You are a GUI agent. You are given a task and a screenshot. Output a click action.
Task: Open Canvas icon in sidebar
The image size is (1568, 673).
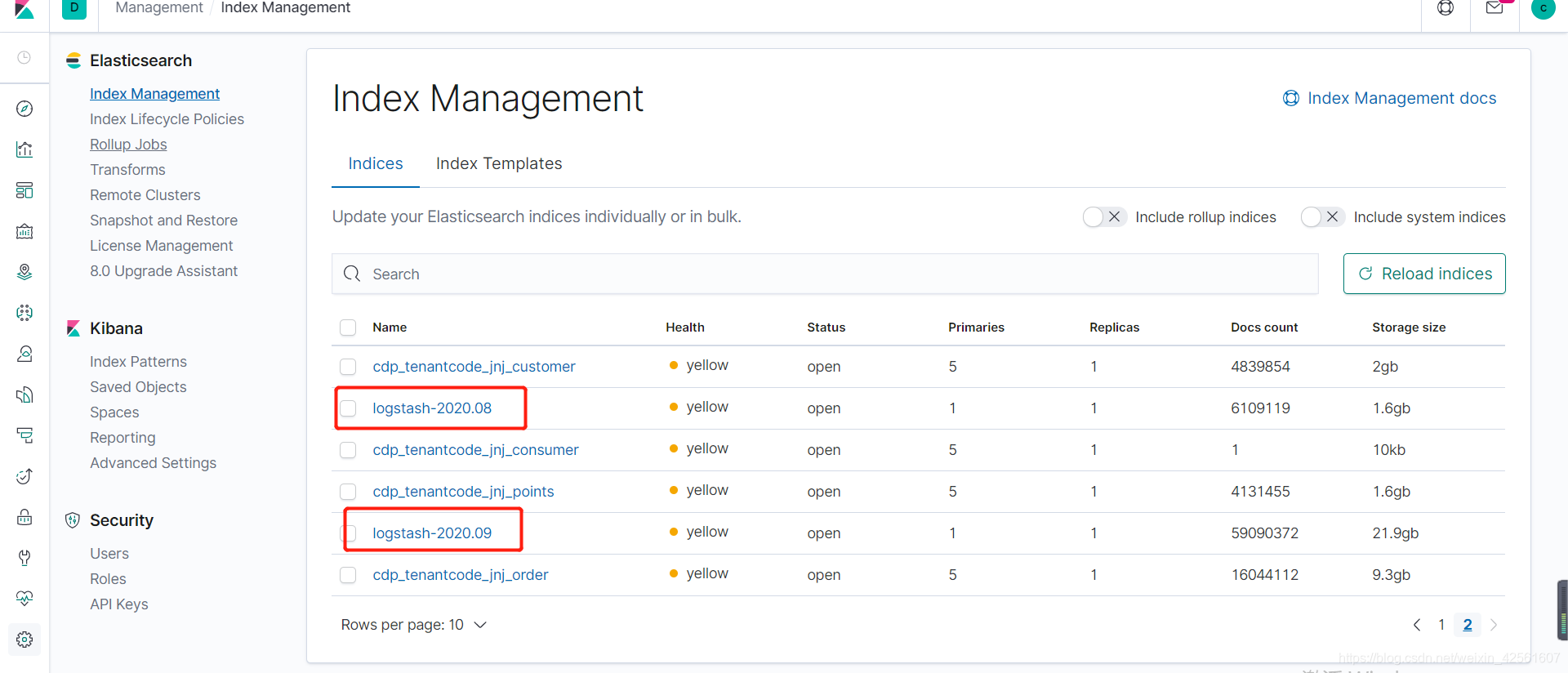click(x=24, y=231)
